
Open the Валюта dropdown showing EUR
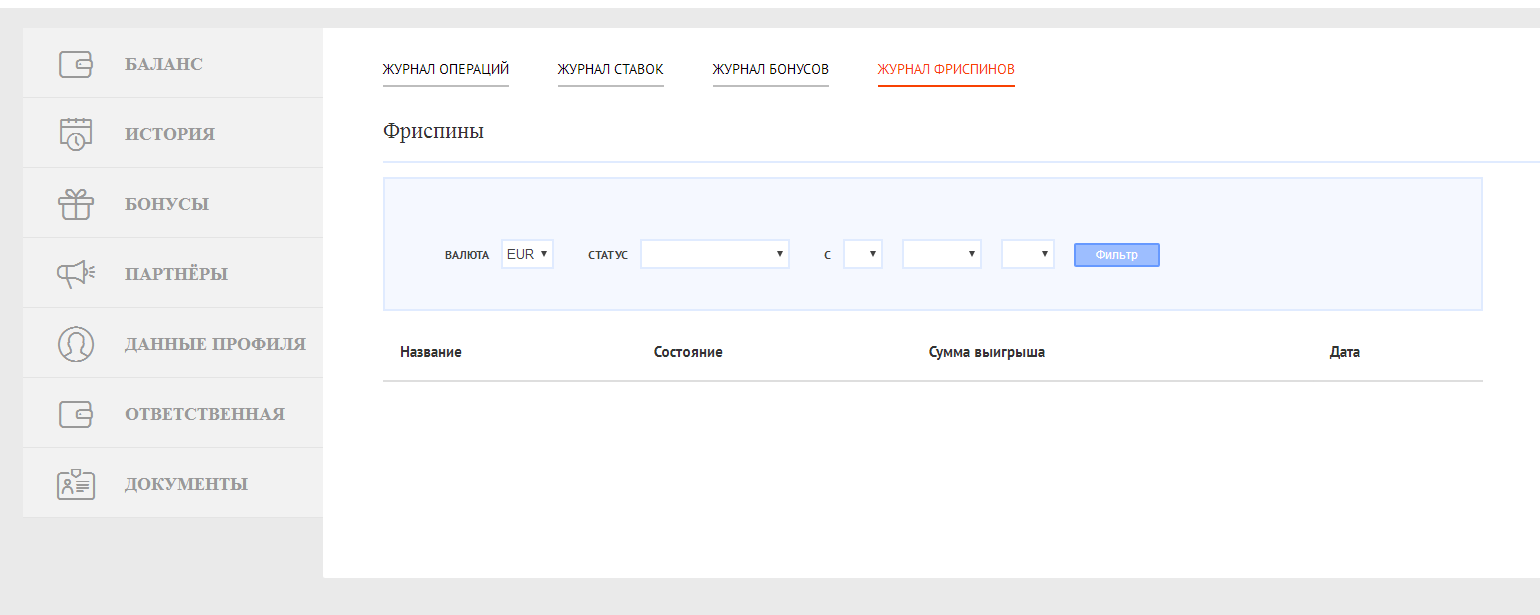[x=527, y=255]
